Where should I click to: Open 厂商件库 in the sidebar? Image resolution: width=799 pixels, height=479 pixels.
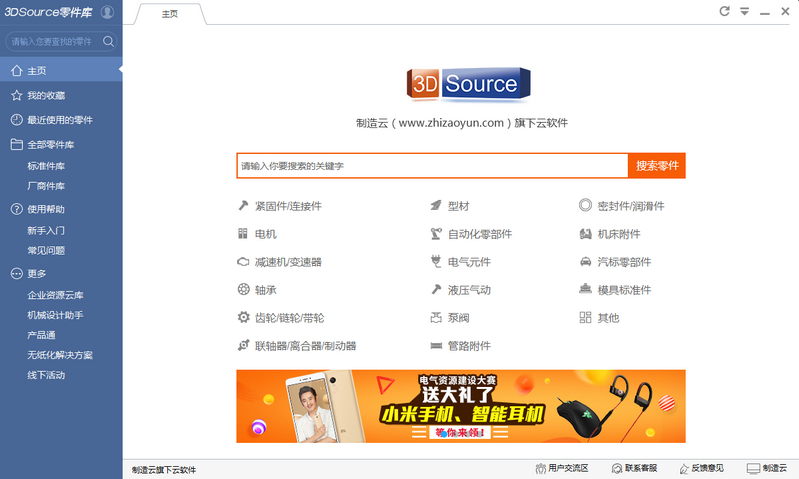coord(46,186)
